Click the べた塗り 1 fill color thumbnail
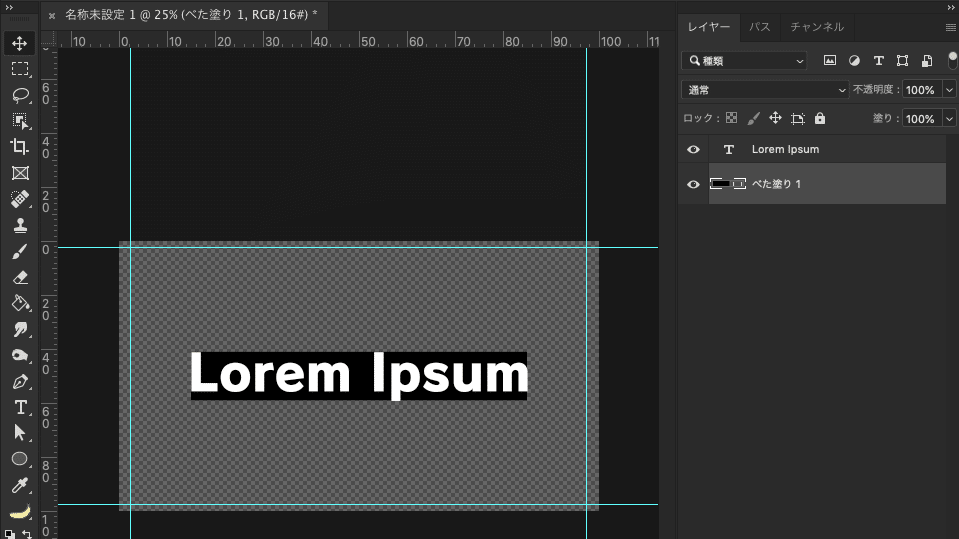 click(720, 184)
